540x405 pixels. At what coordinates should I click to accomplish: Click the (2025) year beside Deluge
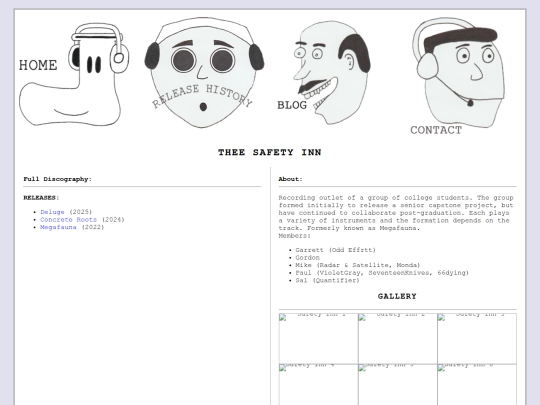point(81,212)
